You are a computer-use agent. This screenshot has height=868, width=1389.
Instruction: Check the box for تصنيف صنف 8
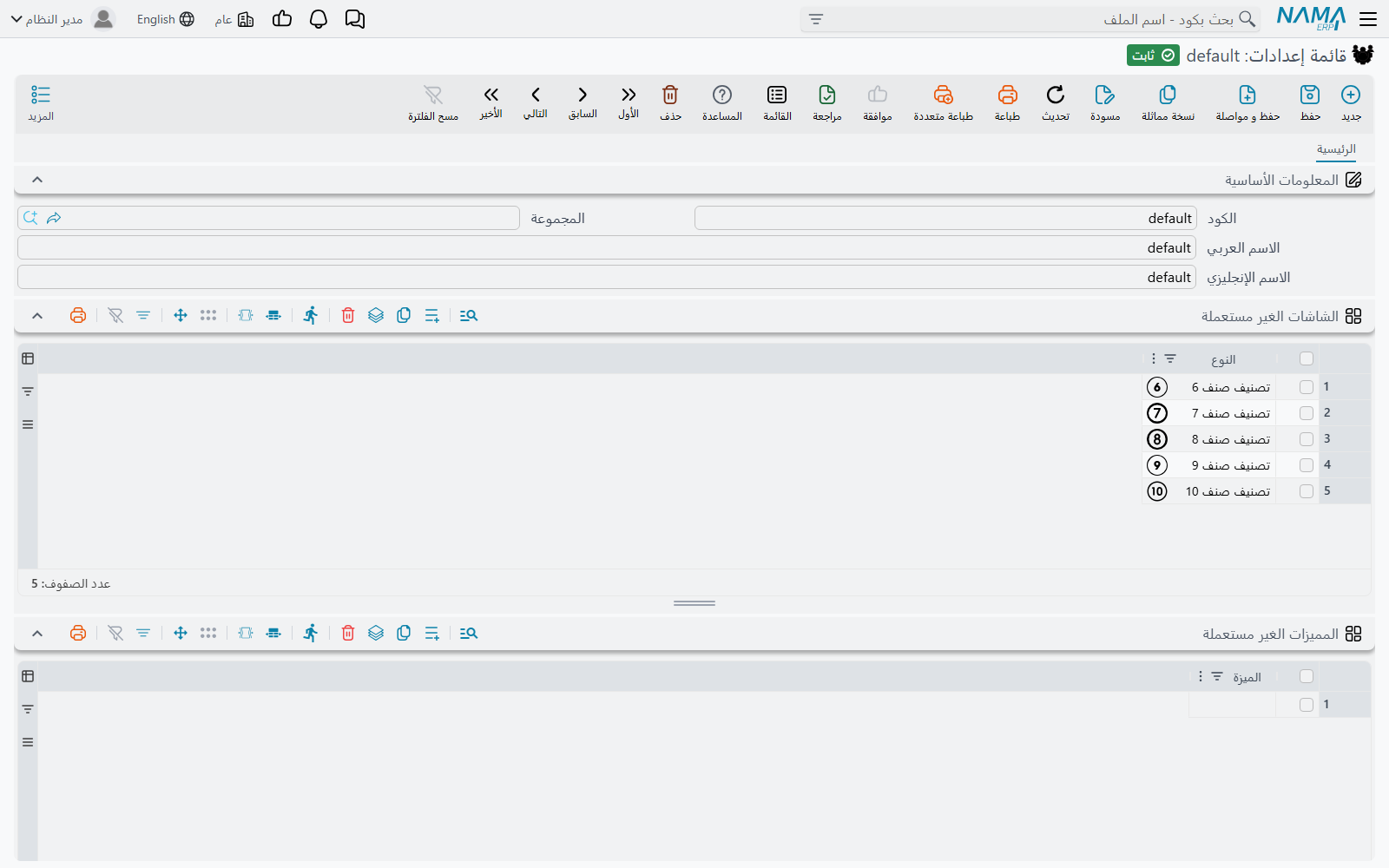(1307, 439)
